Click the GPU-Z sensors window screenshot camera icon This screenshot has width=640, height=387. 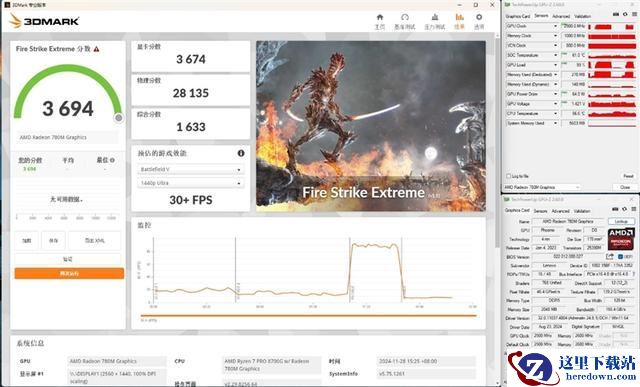tap(616, 14)
